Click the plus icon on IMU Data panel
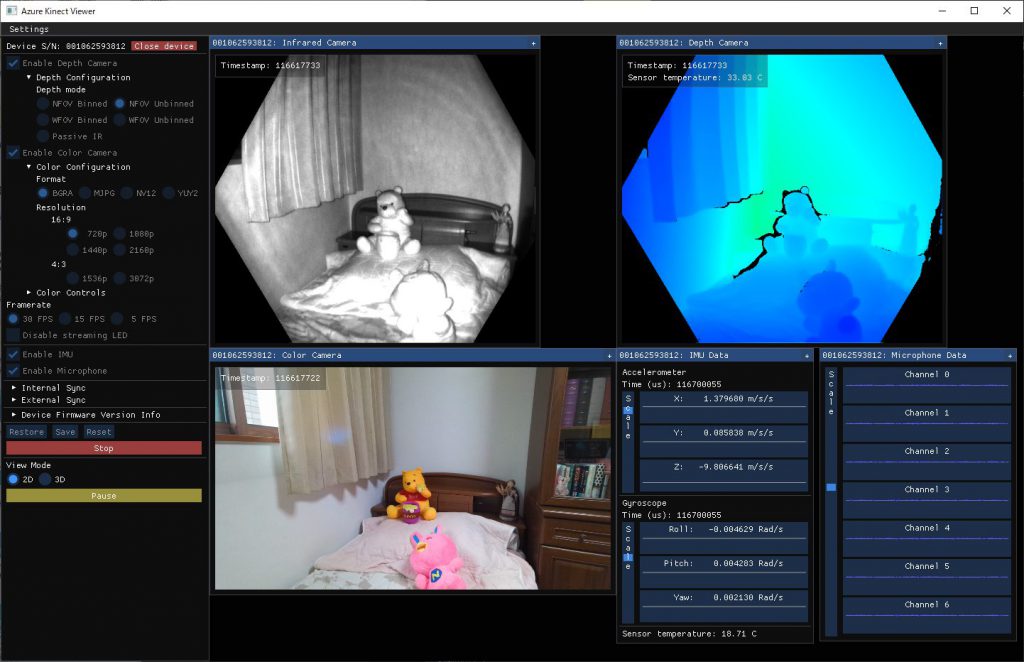The image size is (1024, 662). point(807,356)
